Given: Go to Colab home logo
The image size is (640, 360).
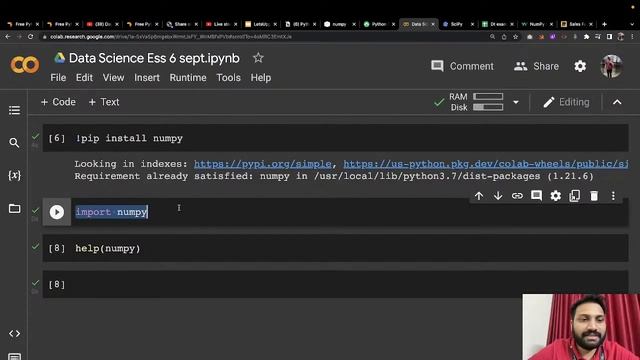Looking at the screenshot, I should [x=25, y=65].
